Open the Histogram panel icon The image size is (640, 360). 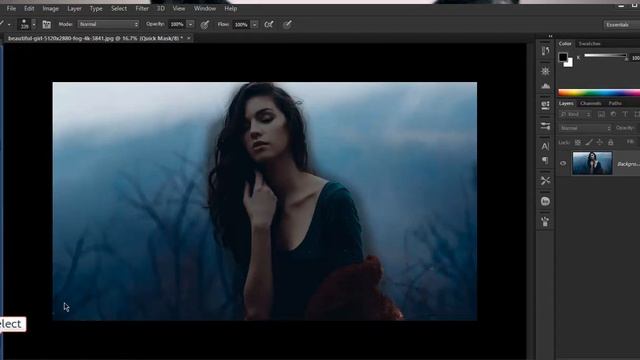(x=545, y=86)
